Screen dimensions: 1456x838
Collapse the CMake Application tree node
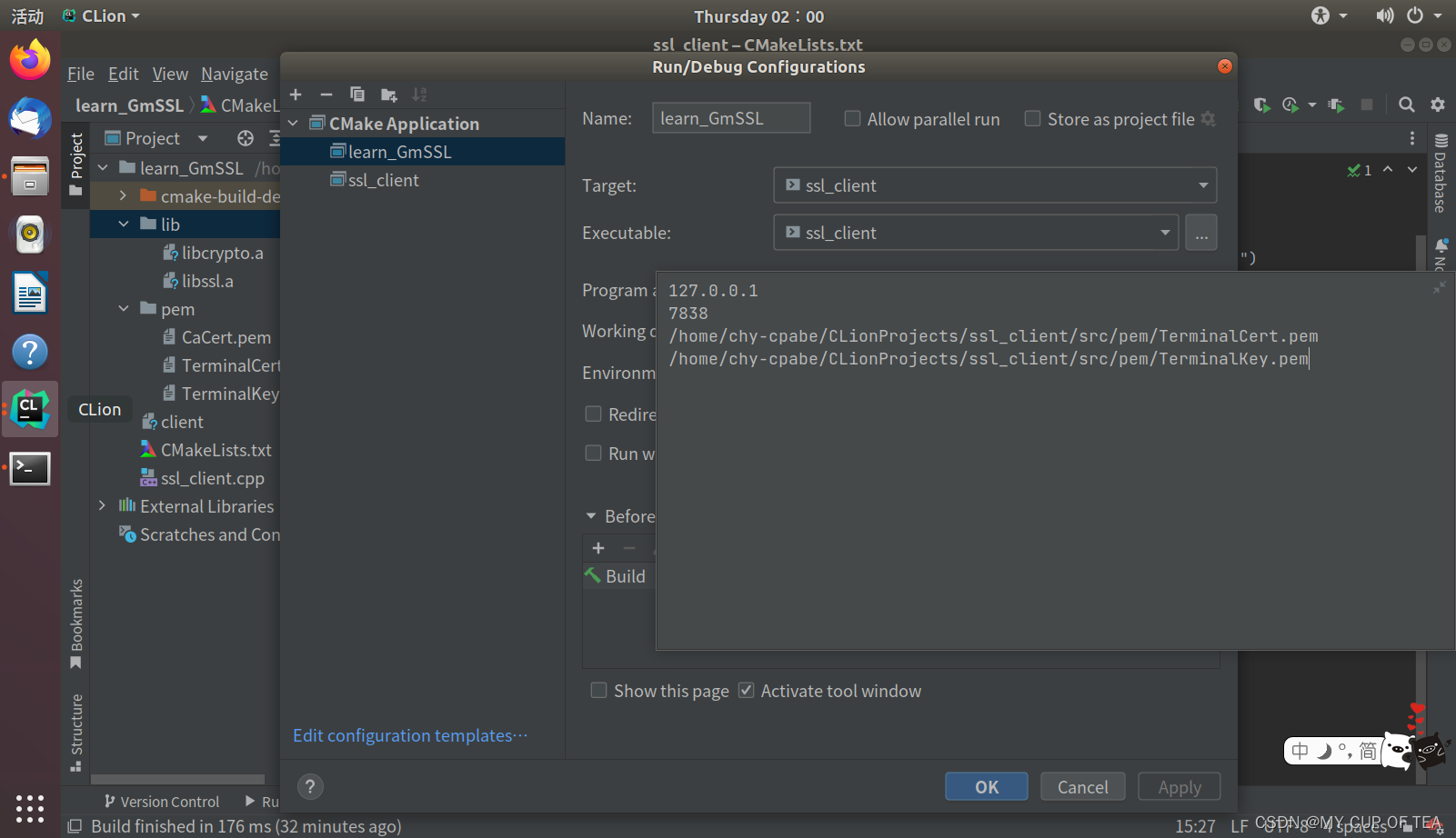293,123
